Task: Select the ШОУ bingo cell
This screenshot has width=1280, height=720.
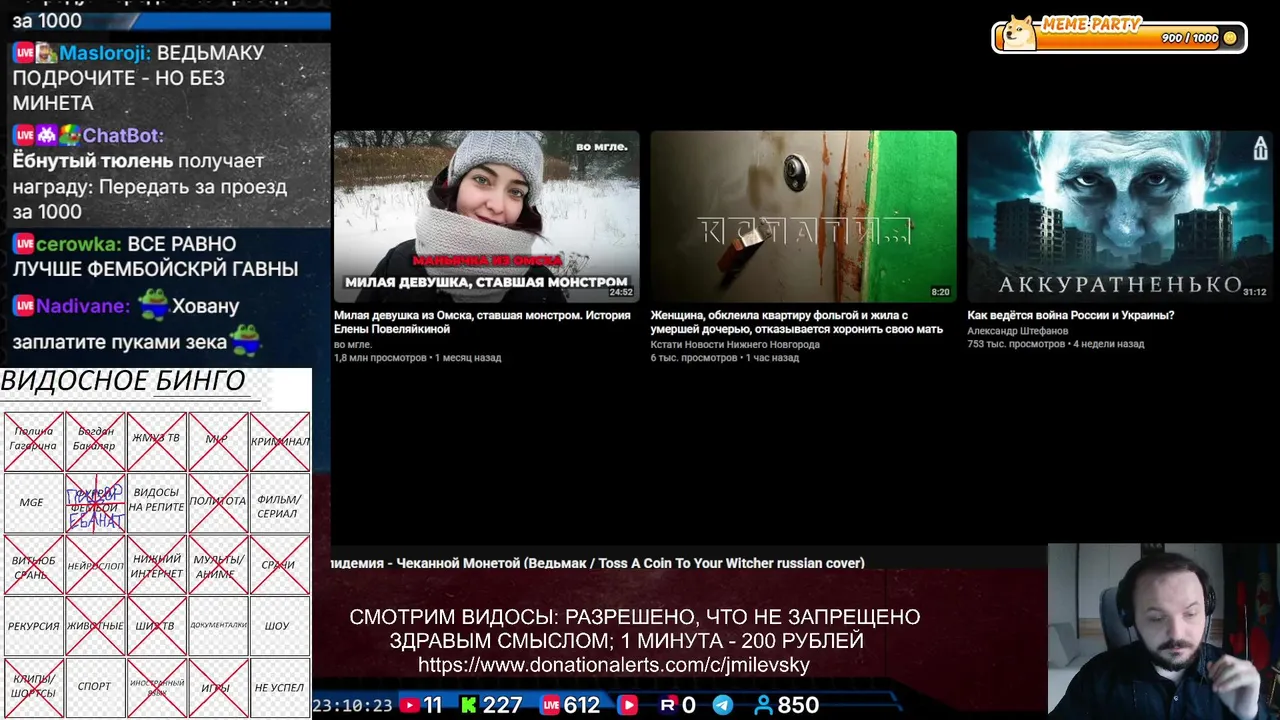Action: click(x=279, y=626)
